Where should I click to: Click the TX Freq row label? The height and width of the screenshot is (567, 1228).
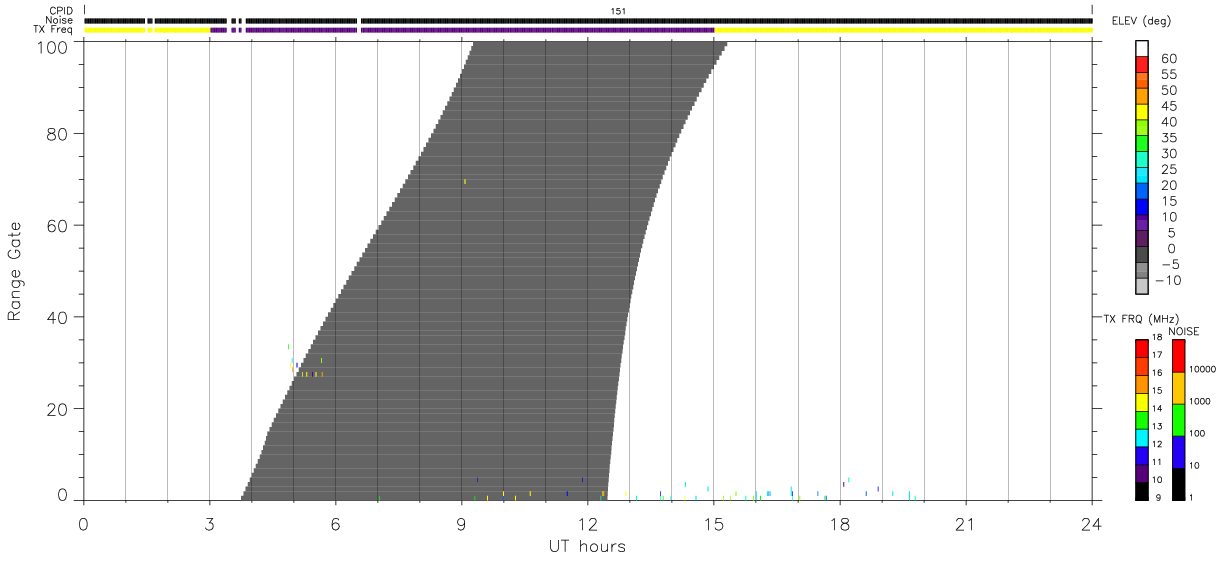coord(52,30)
